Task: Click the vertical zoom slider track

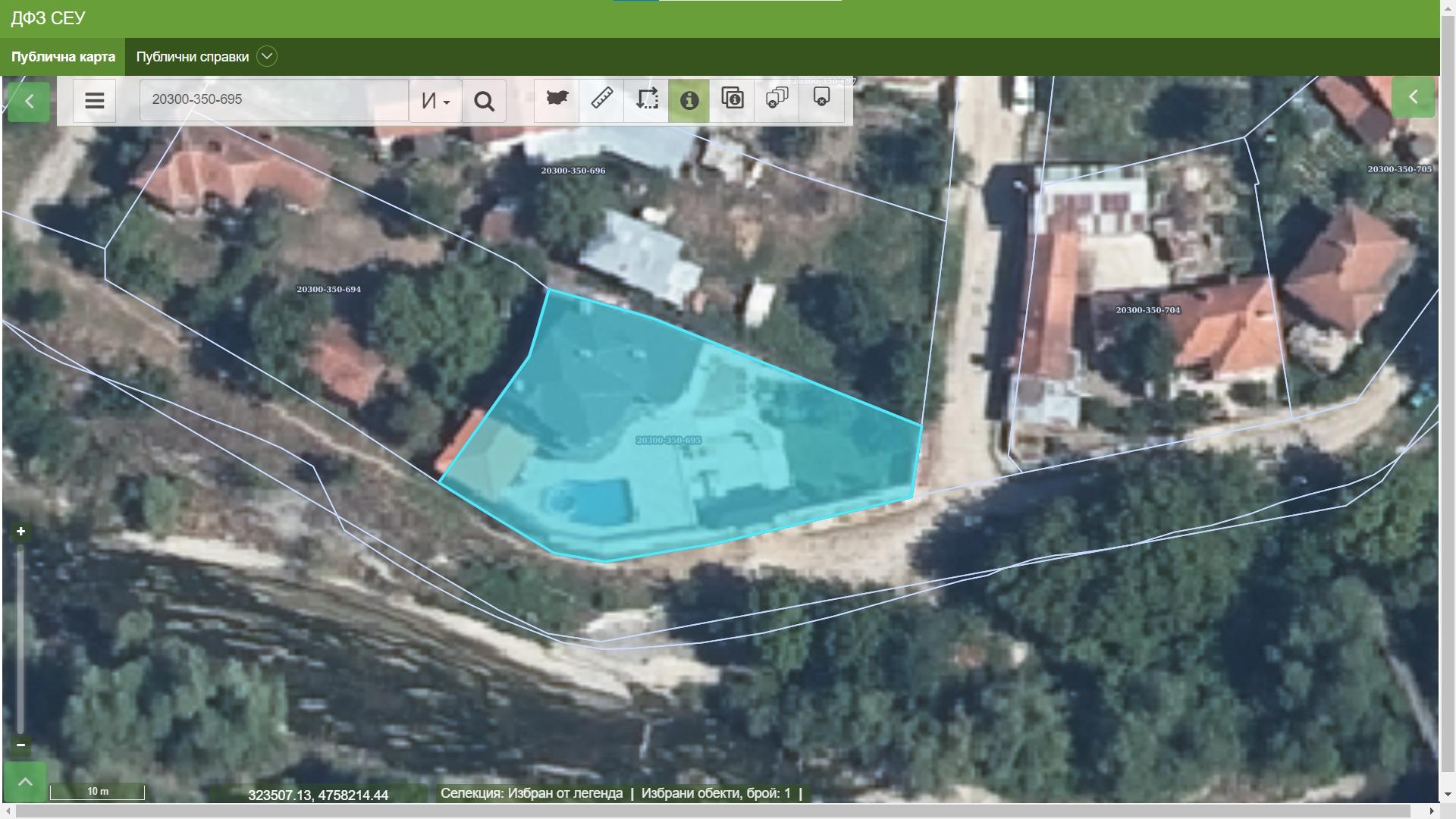Action: click(x=21, y=637)
